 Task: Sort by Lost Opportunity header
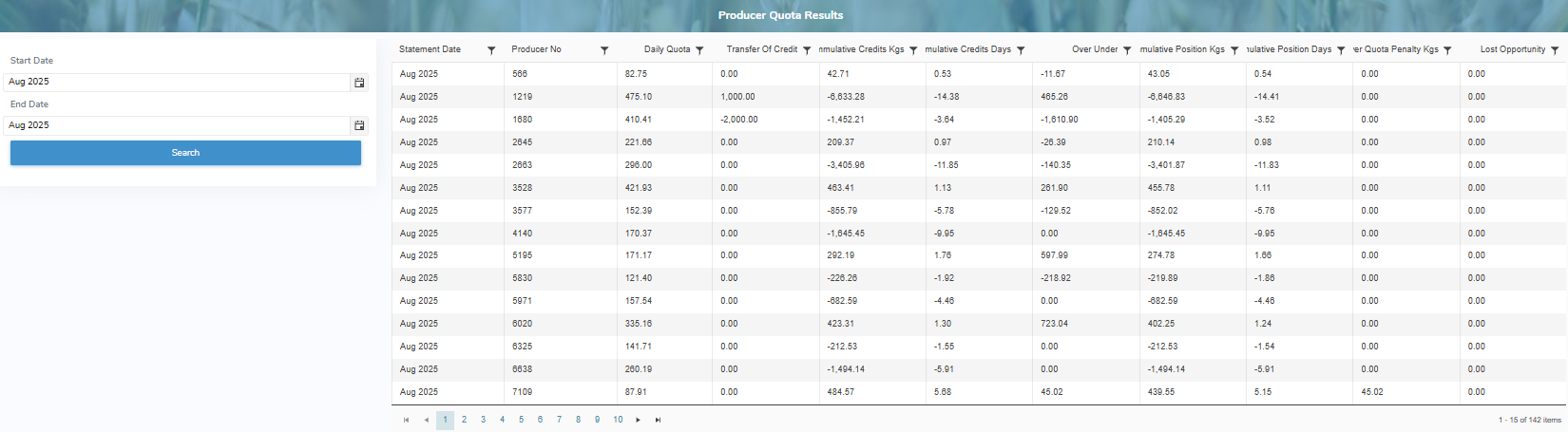coord(1513,49)
